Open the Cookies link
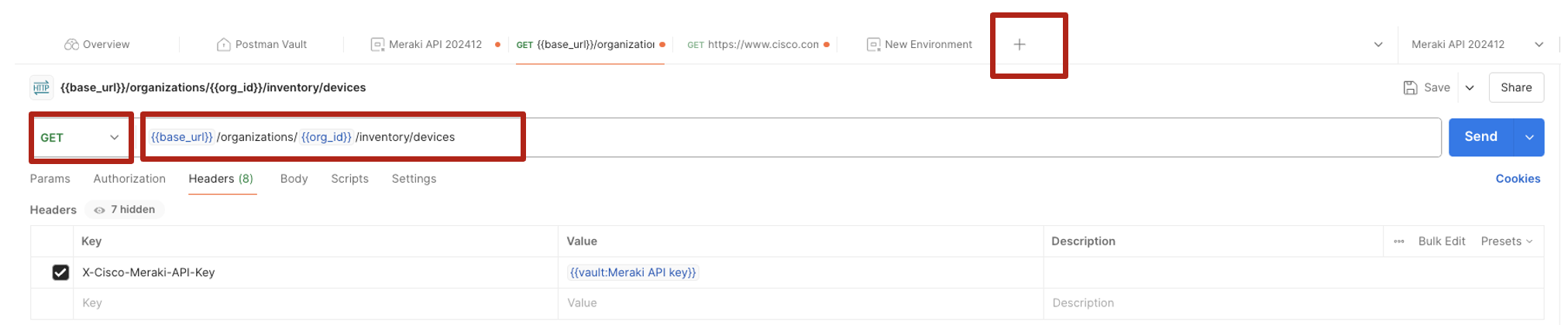The height and width of the screenshot is (325, 1568). point(1518,179)
